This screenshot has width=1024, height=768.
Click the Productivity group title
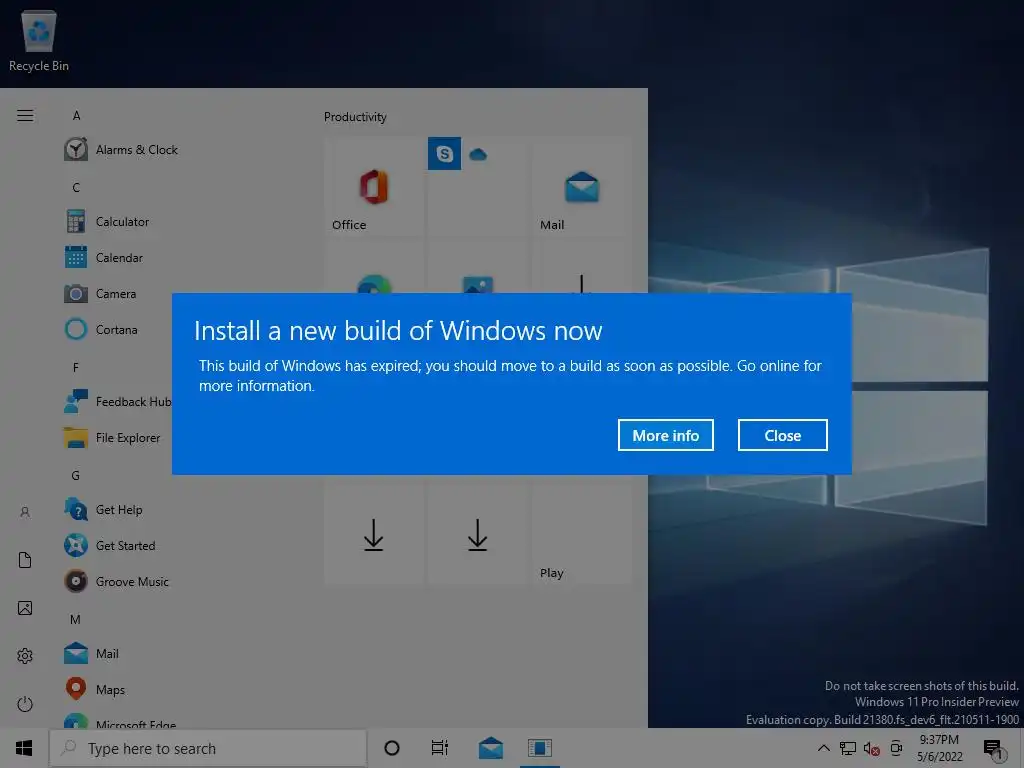(x=355, y=117)
